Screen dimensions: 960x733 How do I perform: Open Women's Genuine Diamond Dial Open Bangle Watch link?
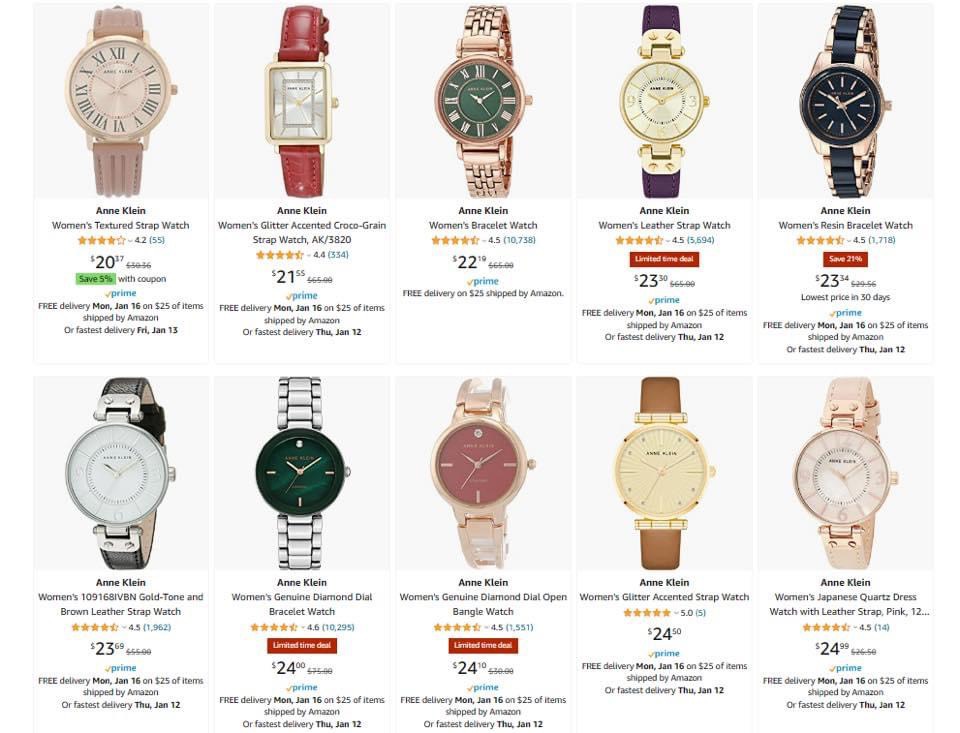(x=483, y=604)
